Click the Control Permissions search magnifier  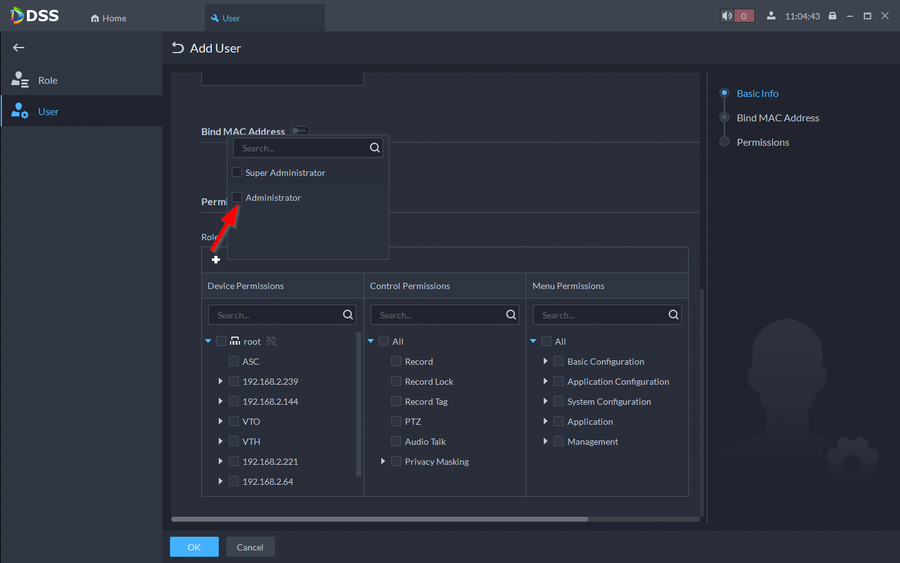point(511,315)
